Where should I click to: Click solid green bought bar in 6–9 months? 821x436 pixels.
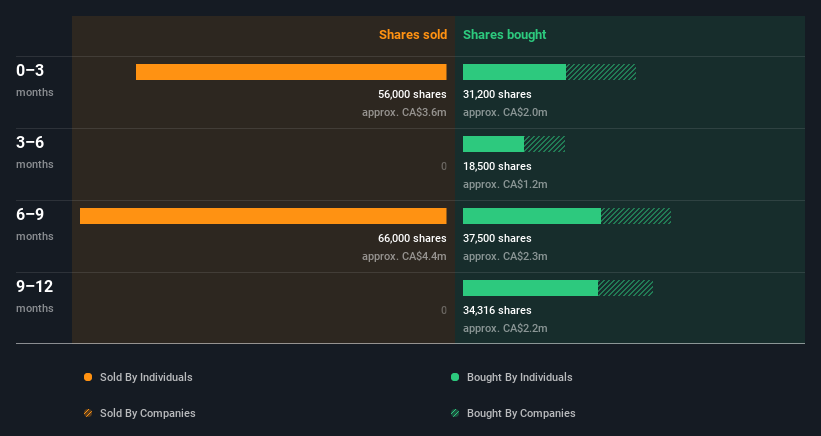pyautogui.click(x=532, y=216)
